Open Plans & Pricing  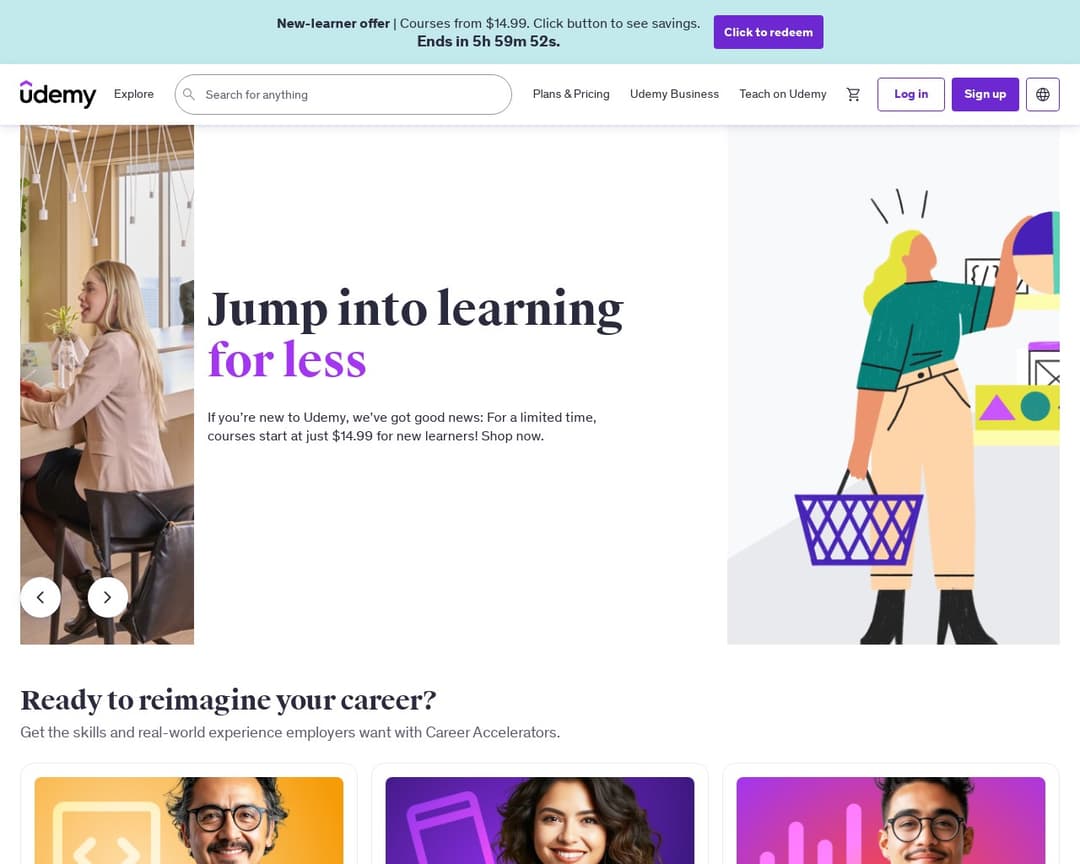pyautogui.click(x=571, y=94)
